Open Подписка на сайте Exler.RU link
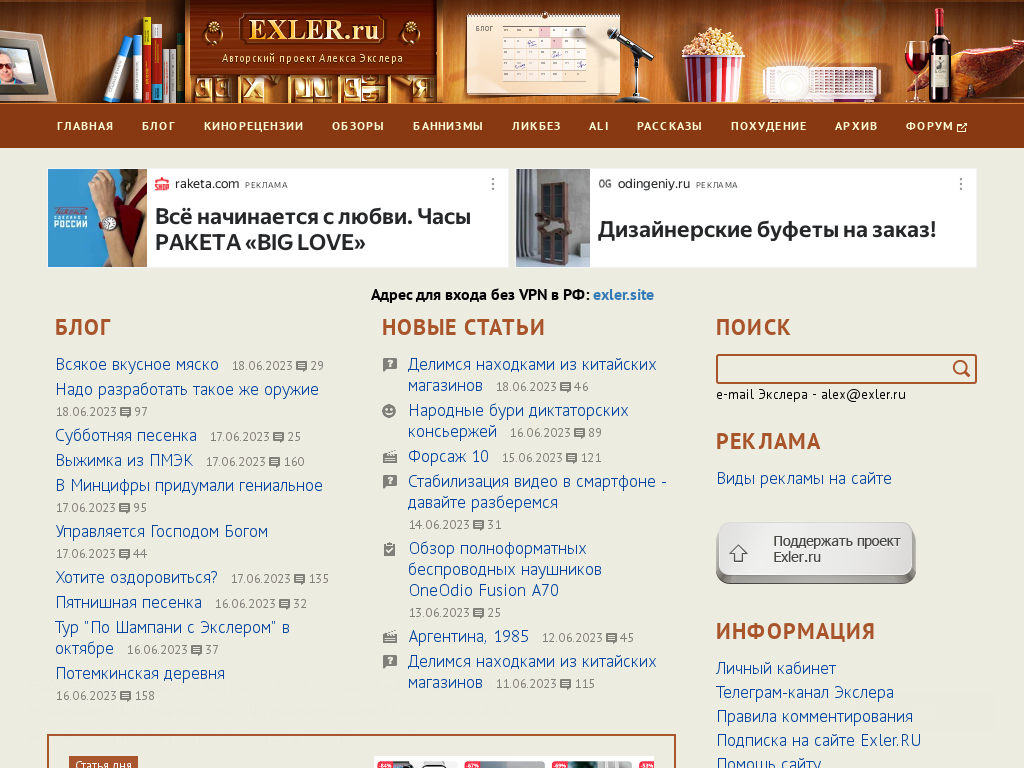1024x768 pixels. coord(819,741)
